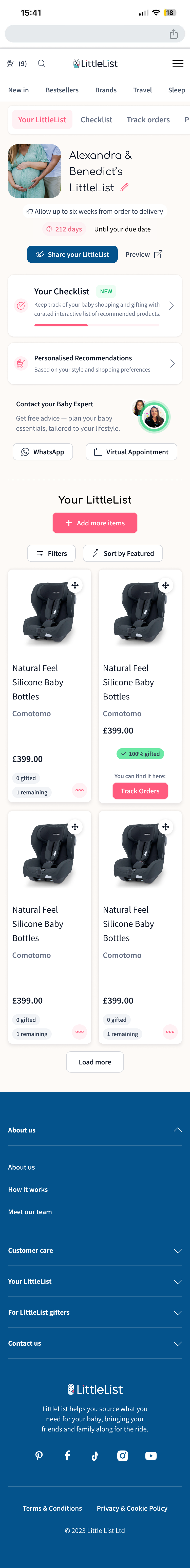Switch to the Checklist tab
The image size is (190, 1568).
coord(97,120)
